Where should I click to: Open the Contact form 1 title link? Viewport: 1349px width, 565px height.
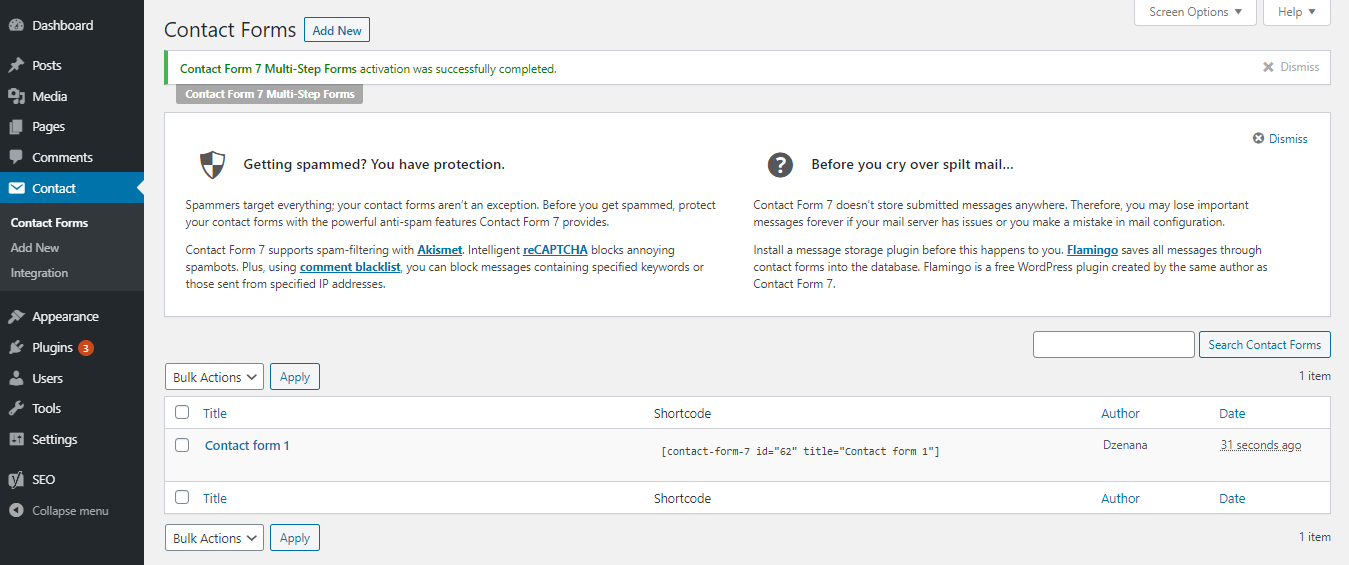coord(247,446)
